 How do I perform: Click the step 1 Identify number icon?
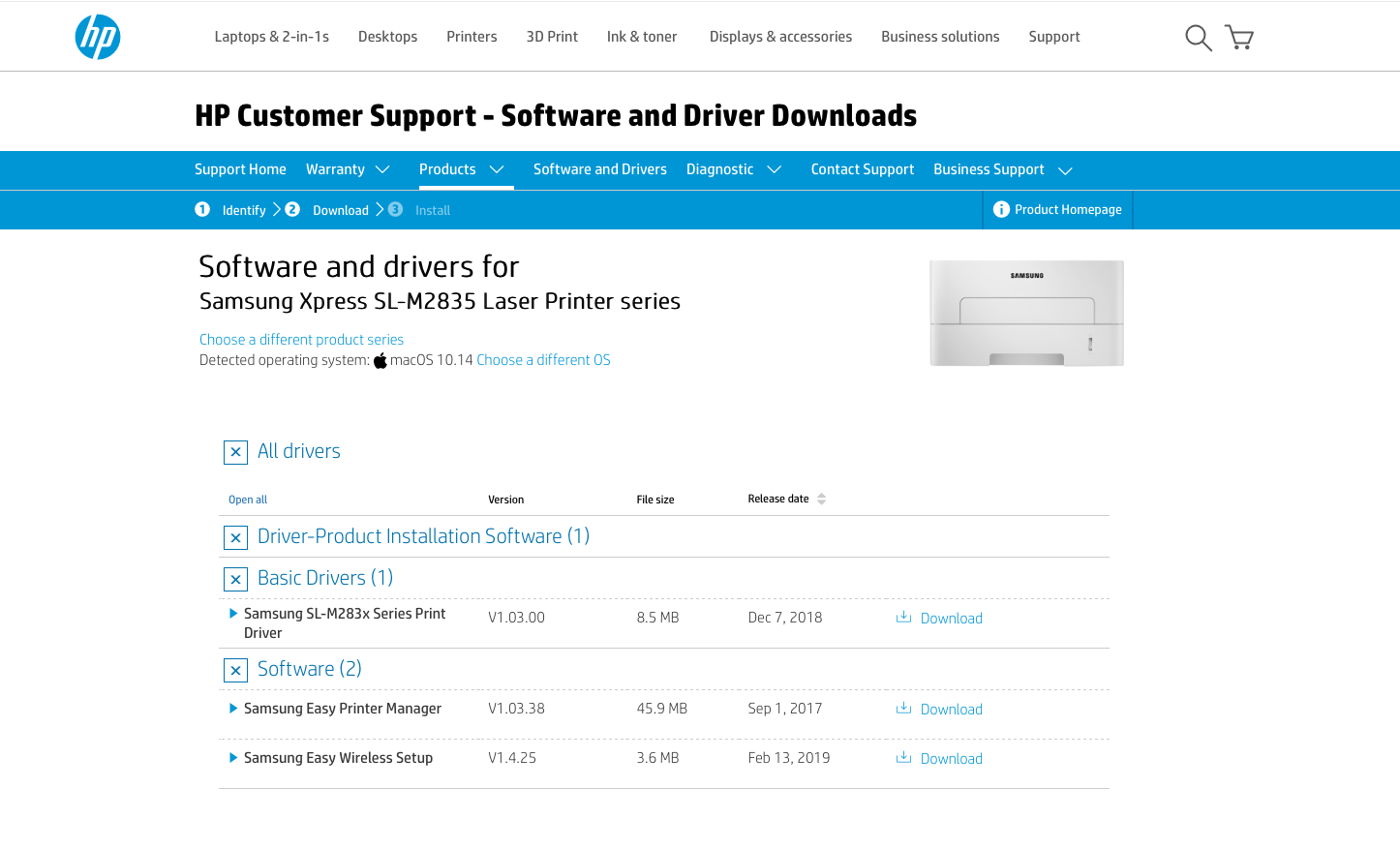(202, 209)
